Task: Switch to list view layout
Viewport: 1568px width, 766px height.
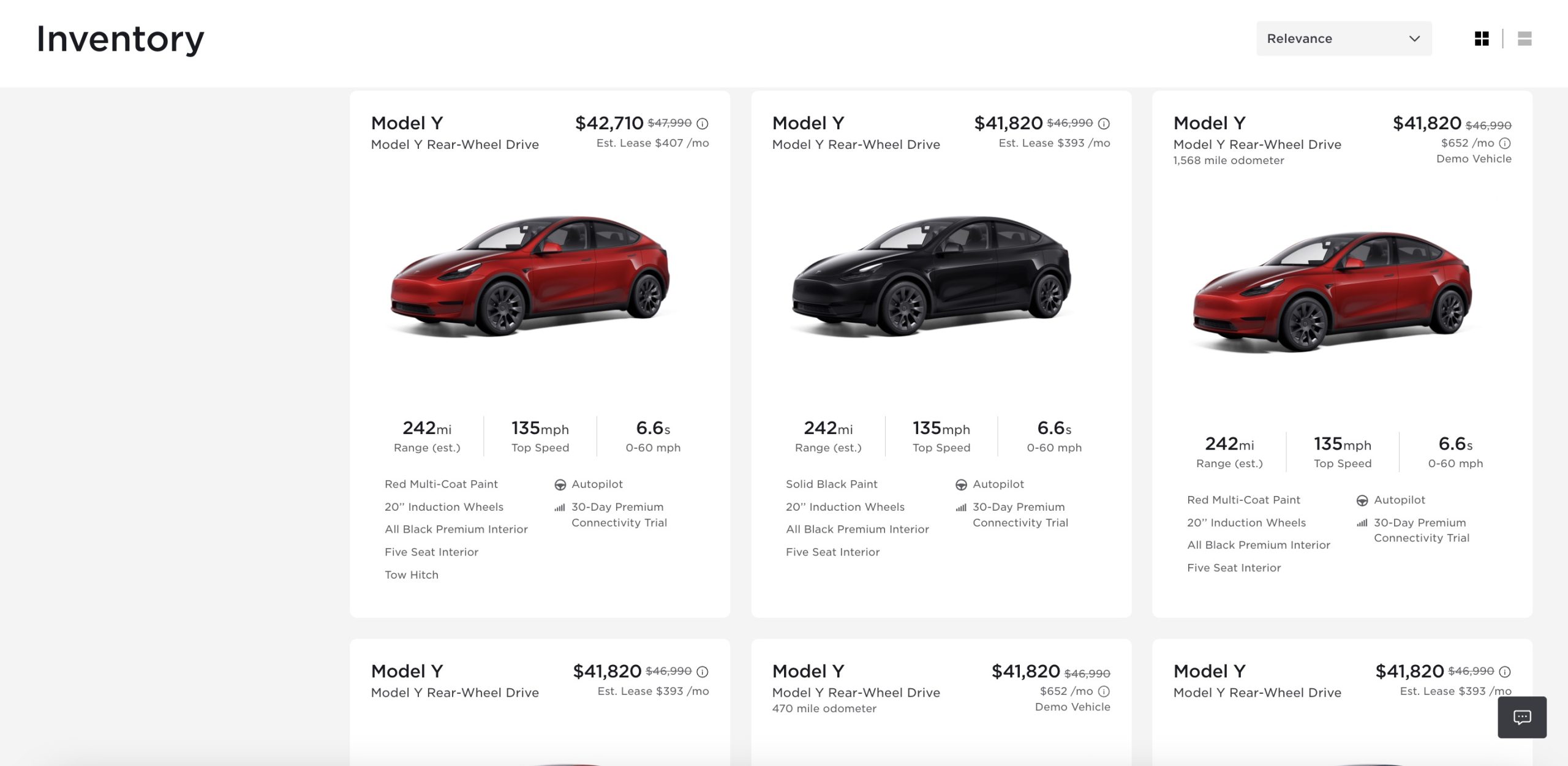Action: tap(1525, 39)
